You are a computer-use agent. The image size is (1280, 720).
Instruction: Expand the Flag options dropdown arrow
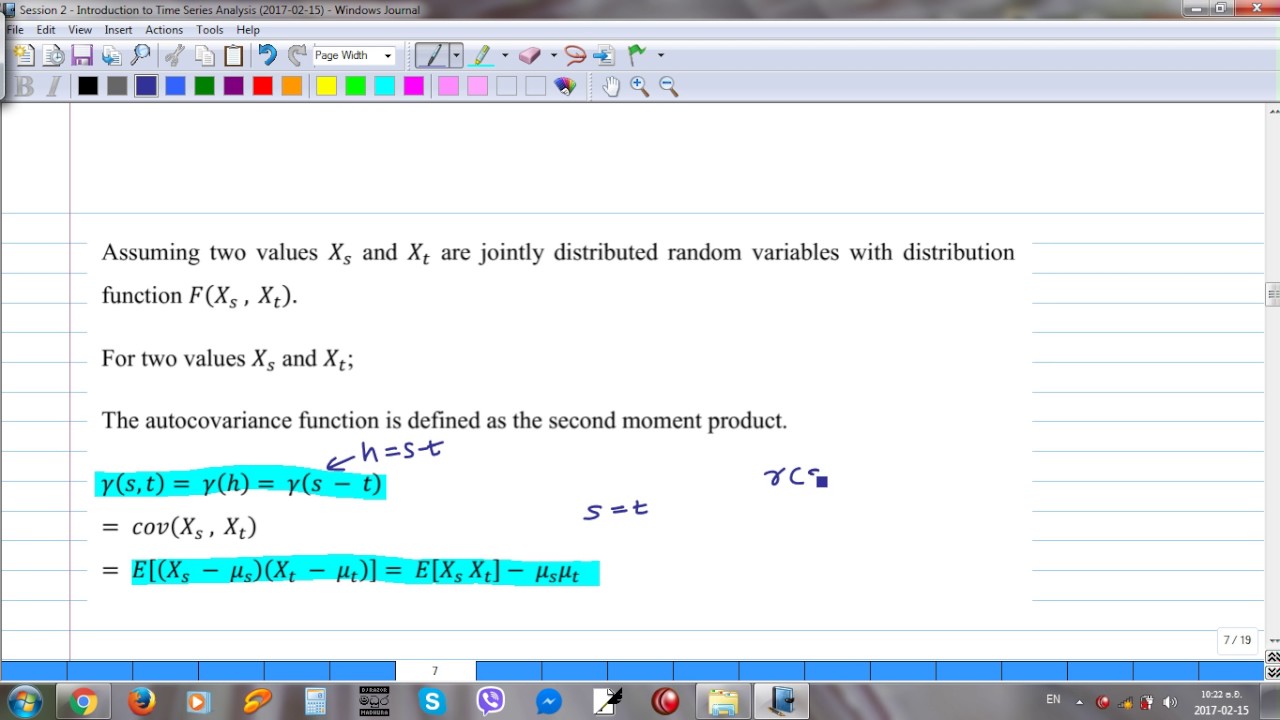click(x=660, y=56)
